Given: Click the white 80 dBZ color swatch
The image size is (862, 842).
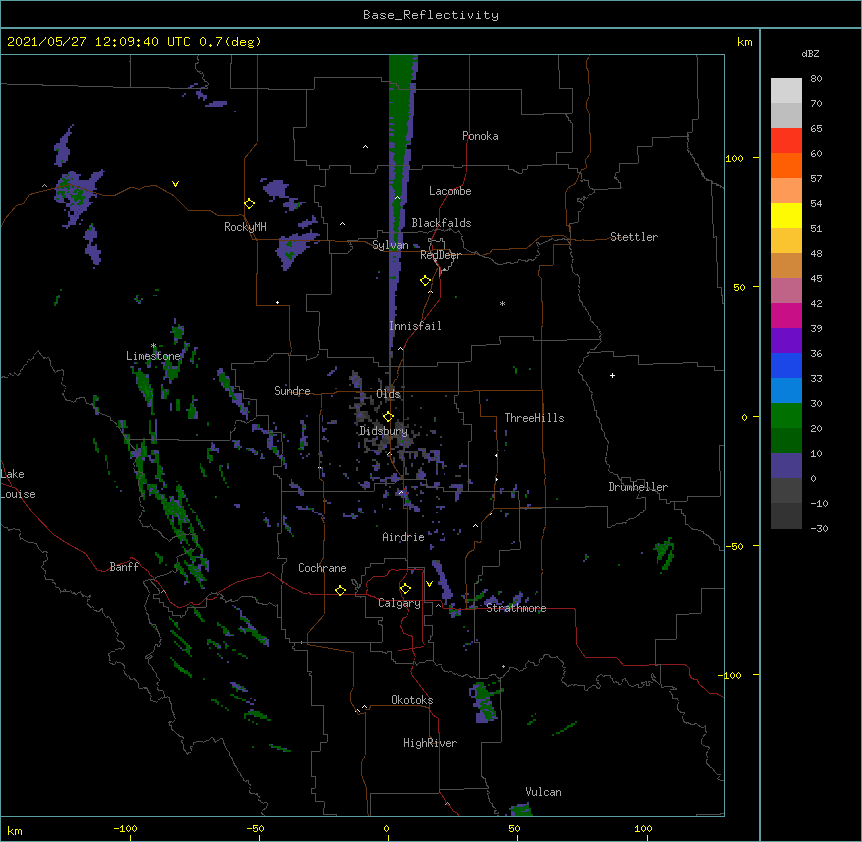Looking at the screenshot, I should click(x=786, y=90).
